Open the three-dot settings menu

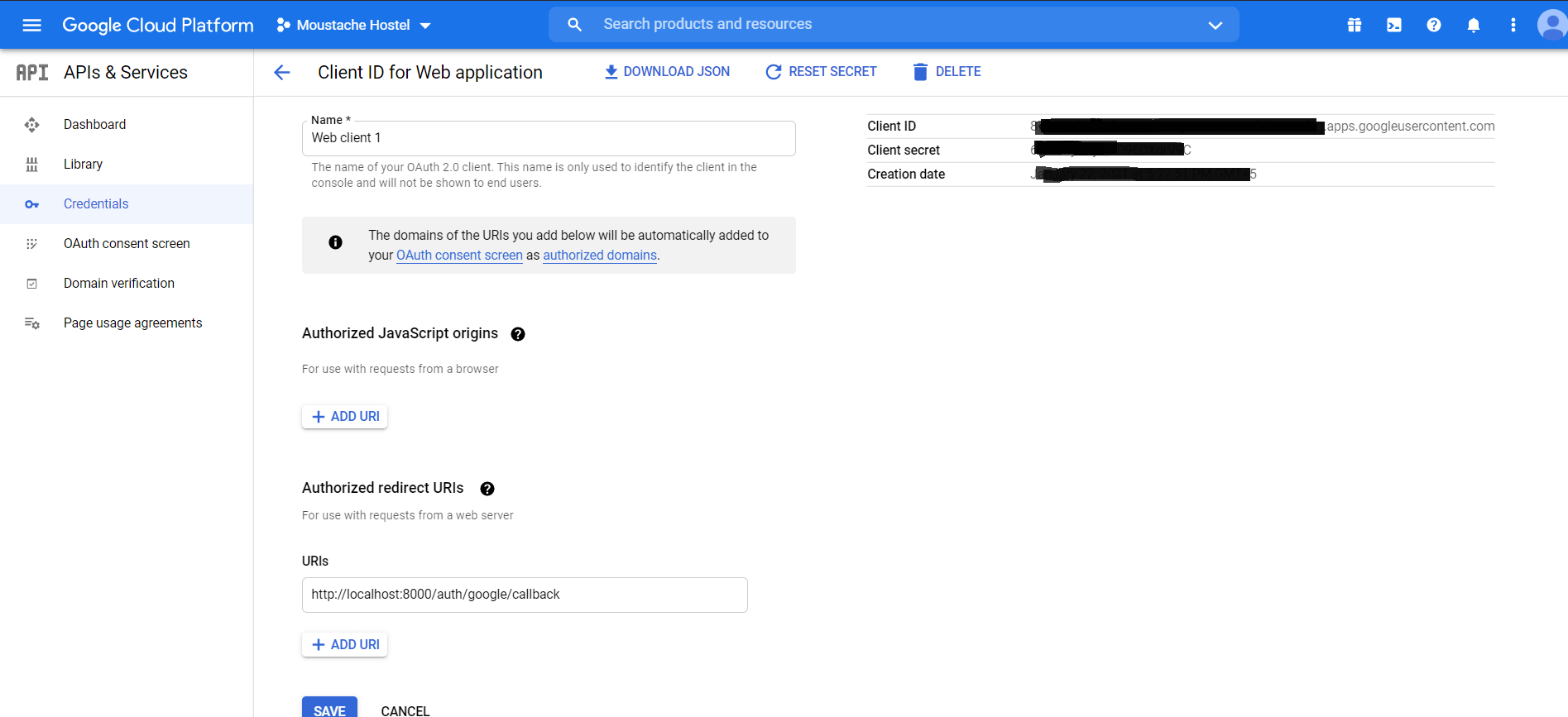[x=1513, y=25]
